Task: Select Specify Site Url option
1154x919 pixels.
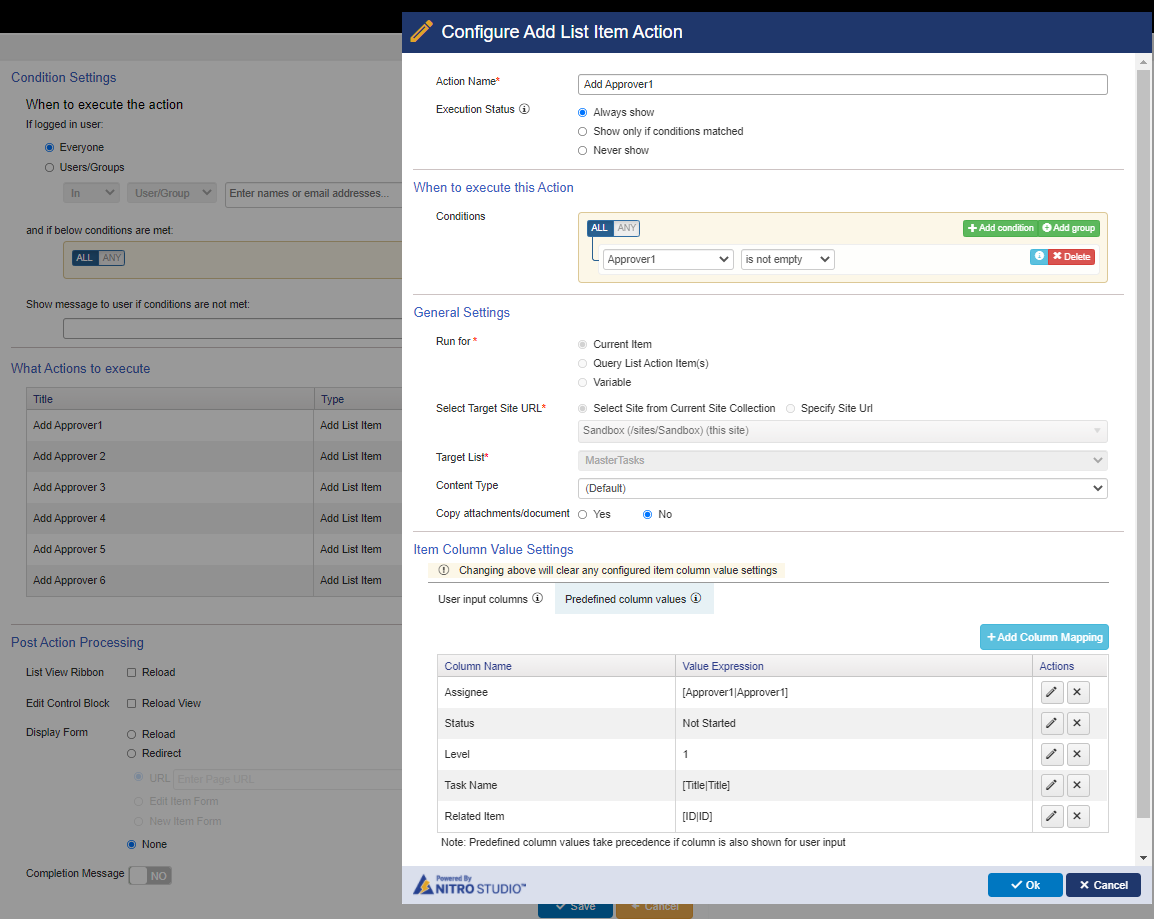Action: point(790,408)
